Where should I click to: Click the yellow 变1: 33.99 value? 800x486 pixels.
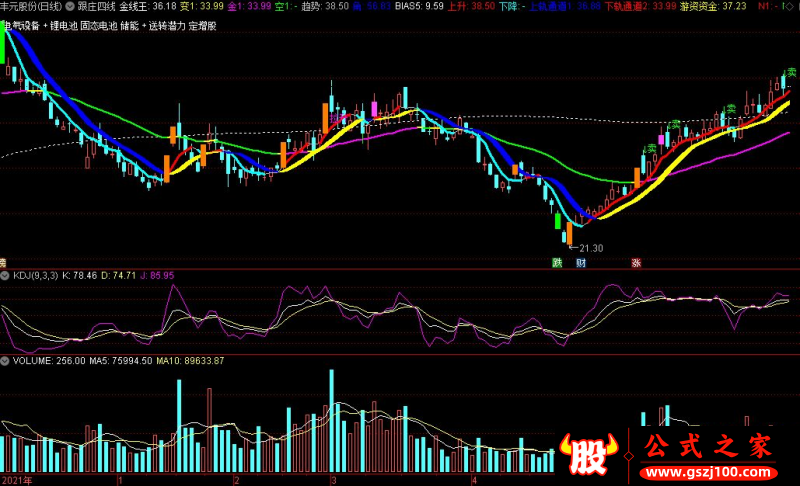(x=202, y=7)
